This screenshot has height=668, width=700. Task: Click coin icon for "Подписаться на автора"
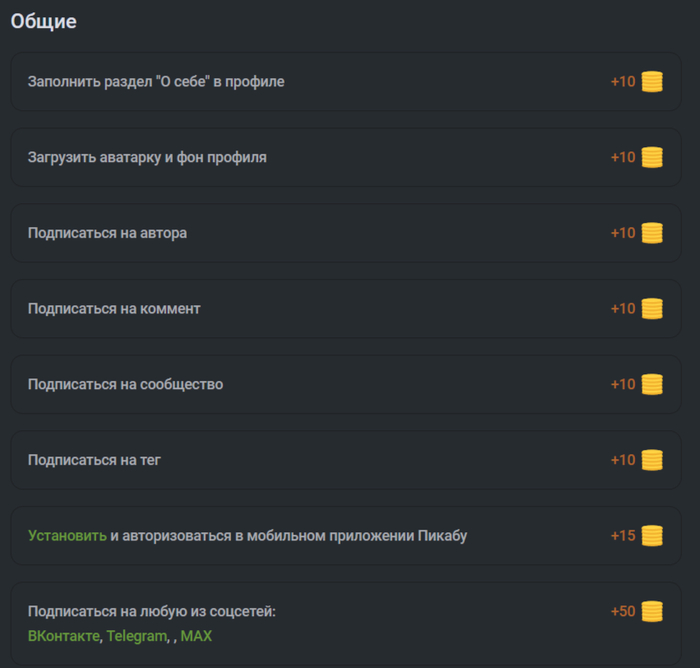(652, 233)
